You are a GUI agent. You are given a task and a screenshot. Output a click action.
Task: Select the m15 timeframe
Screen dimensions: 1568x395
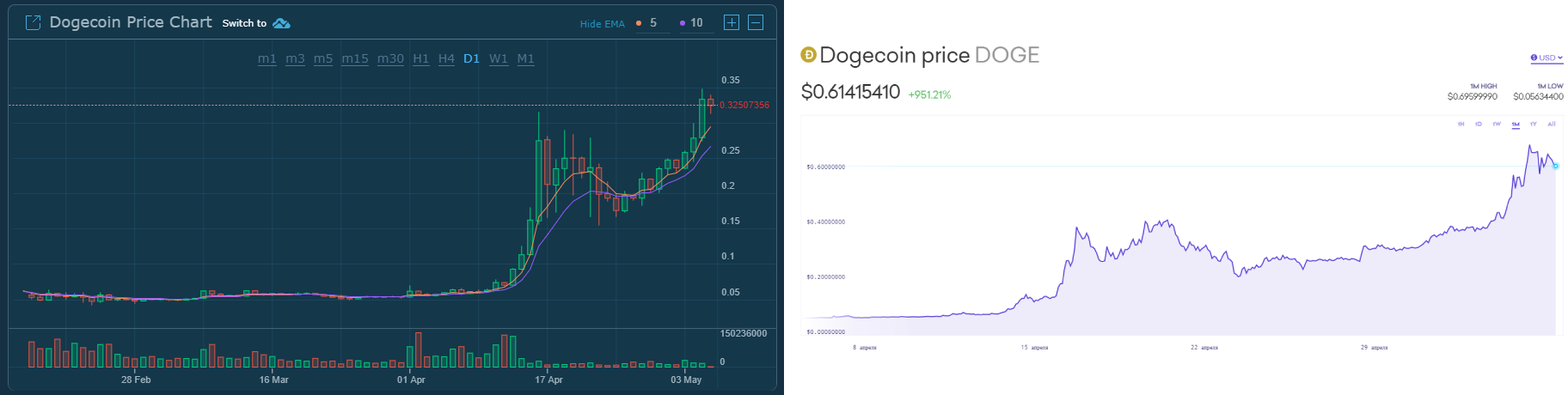click(355, 58)
